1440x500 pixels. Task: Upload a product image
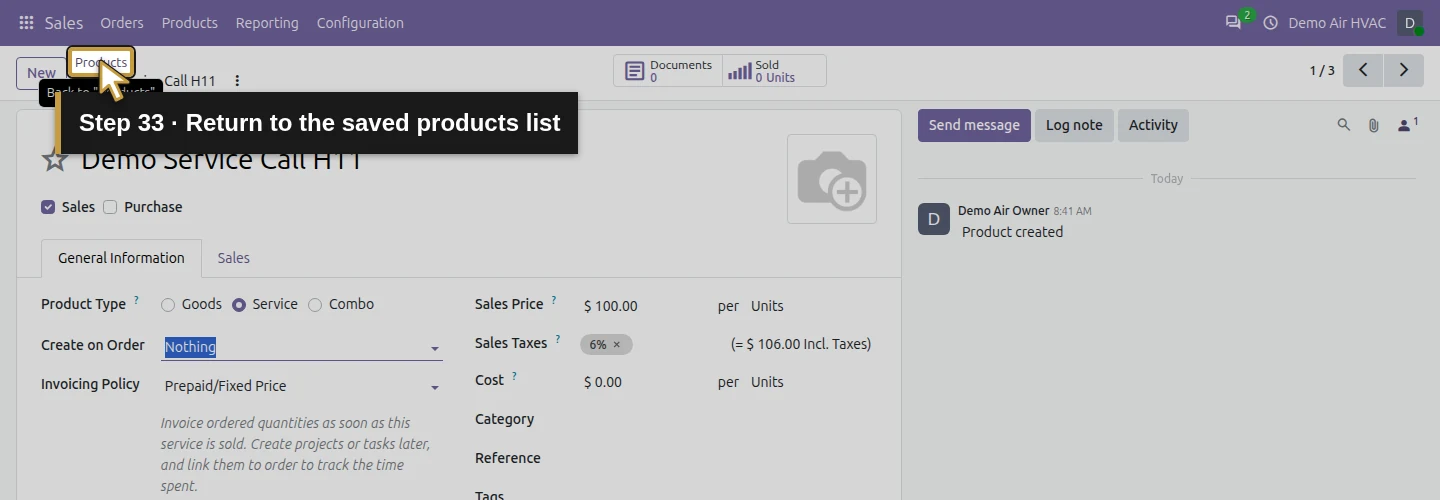tap(832, 179)
